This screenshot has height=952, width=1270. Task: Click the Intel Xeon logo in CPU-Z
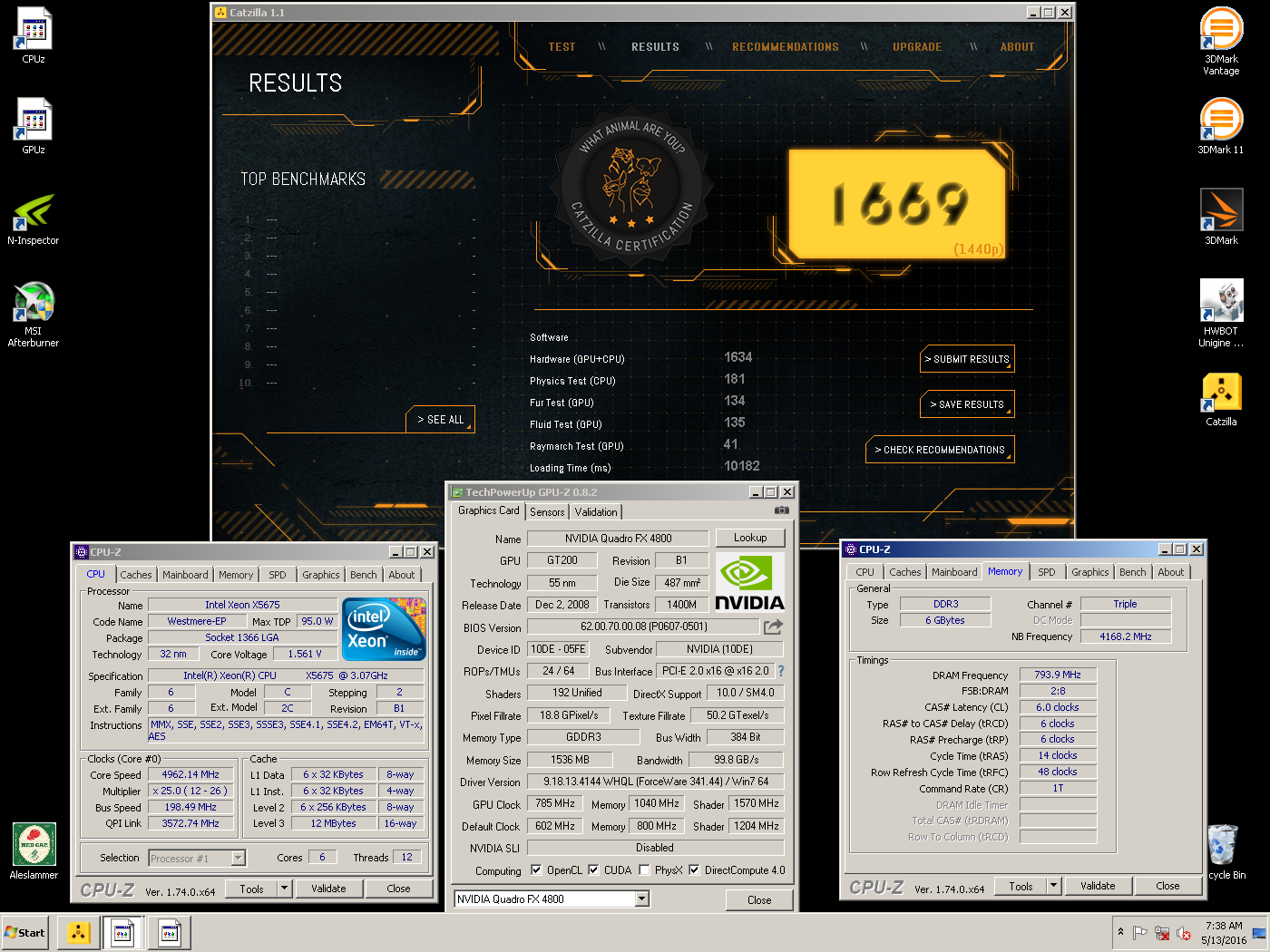[x=386, y=628]
